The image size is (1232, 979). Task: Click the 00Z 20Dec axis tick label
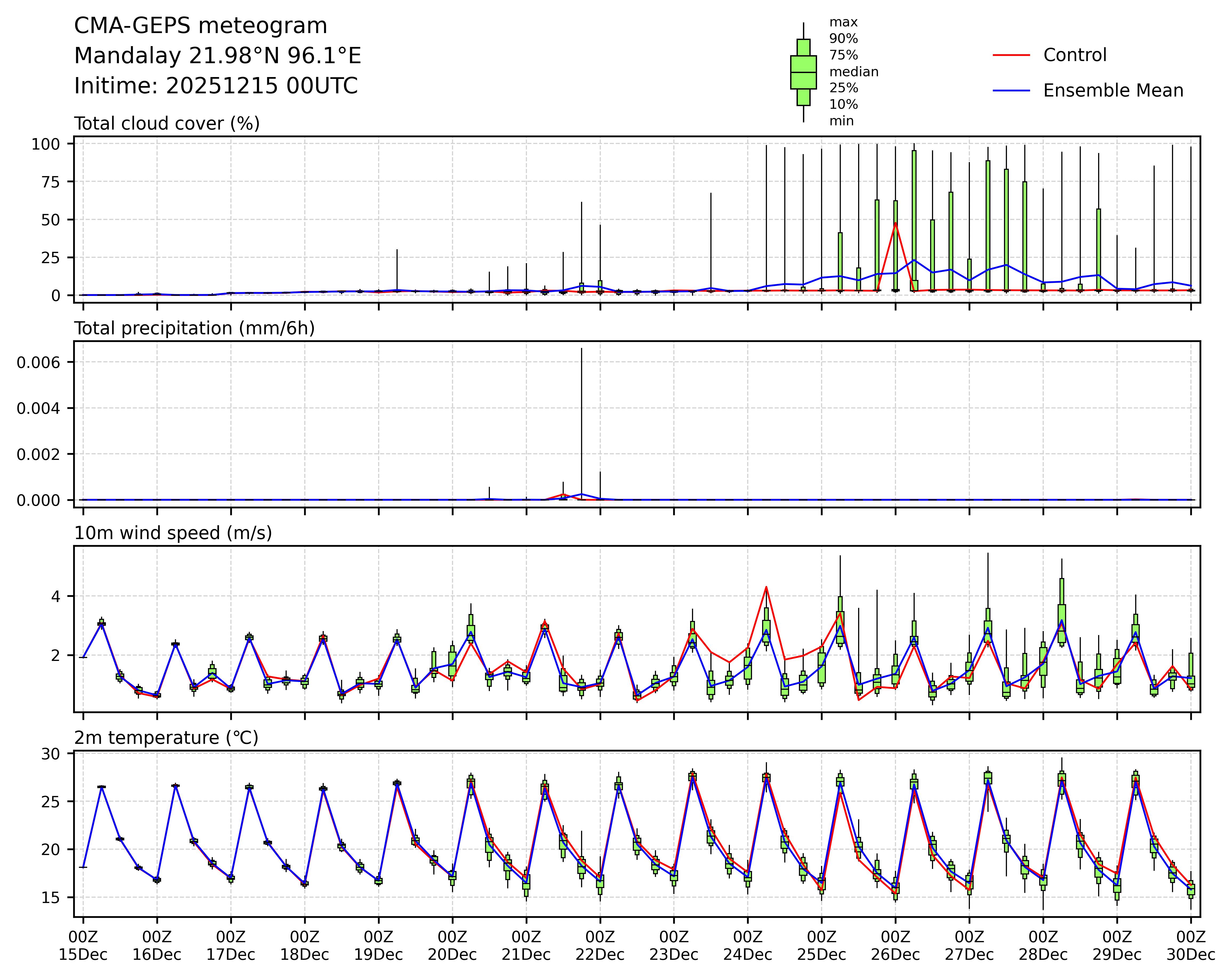pos(453,946)
